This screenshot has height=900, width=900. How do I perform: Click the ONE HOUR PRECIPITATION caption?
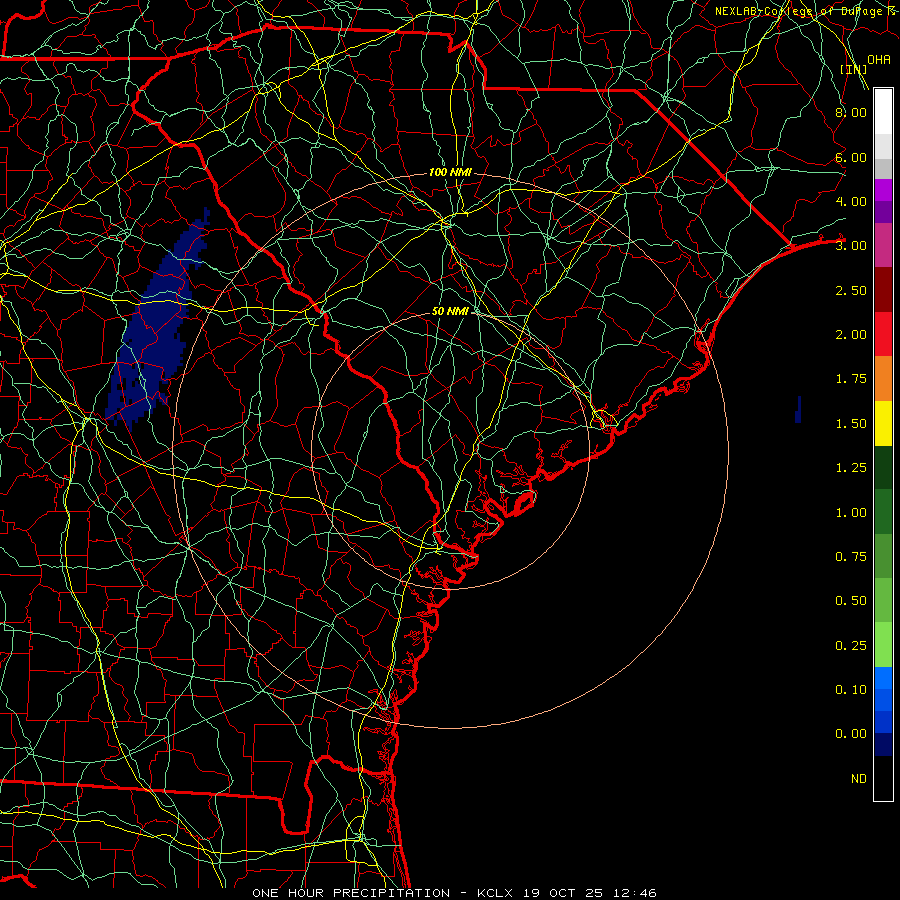pyautogui.click(x=351, y=893)
